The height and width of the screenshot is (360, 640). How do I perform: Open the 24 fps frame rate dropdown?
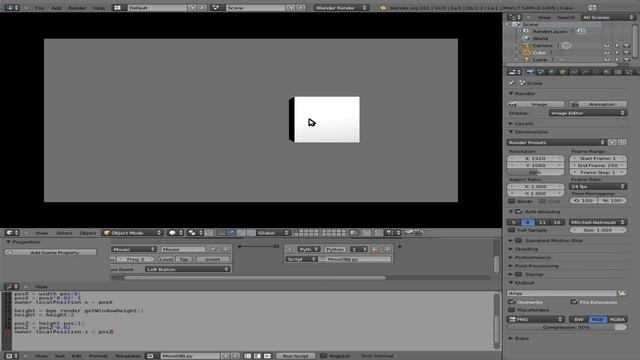pos(598,187)
